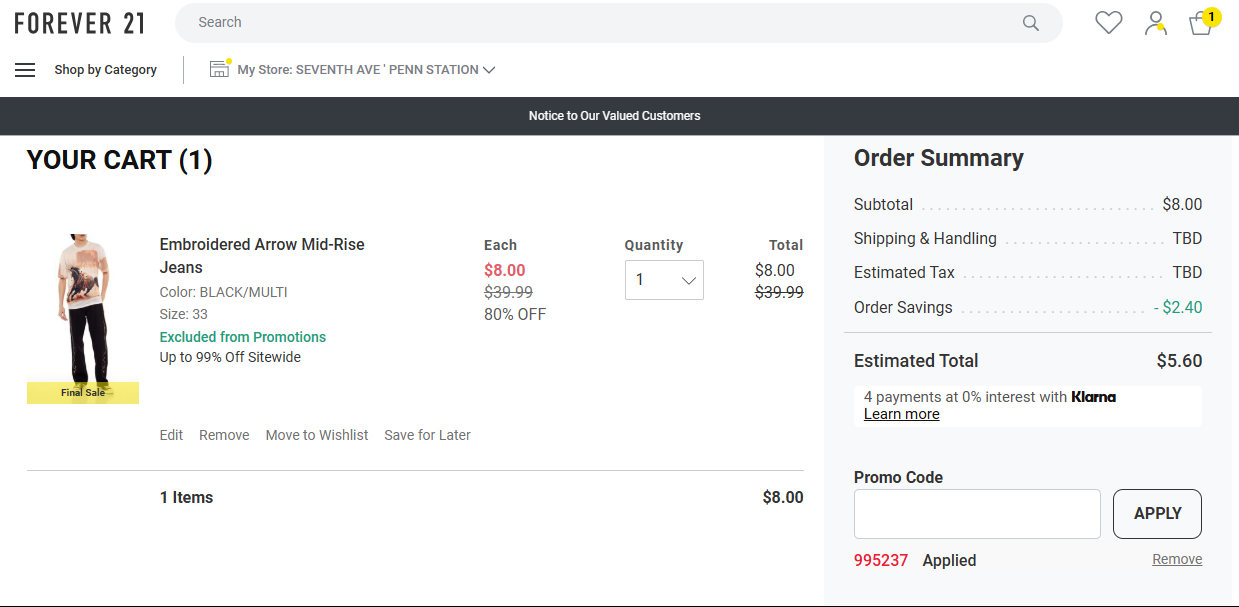
Task: Click the account profile icon
Action: tap(1156, 22)
